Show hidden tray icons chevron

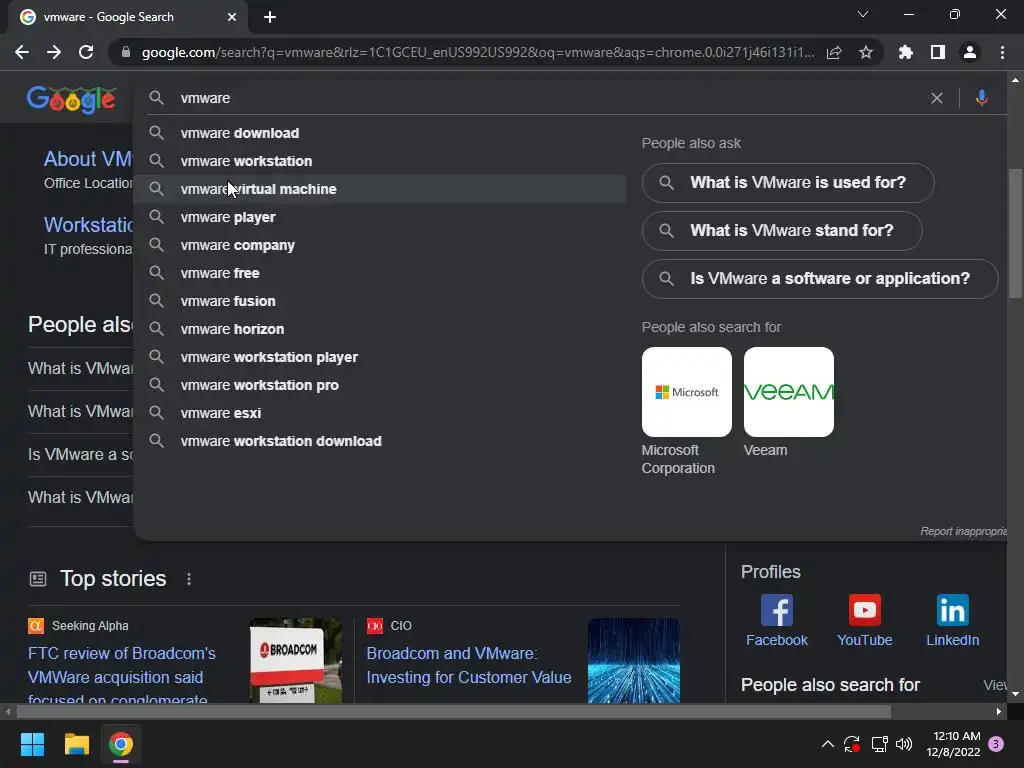pyautogui.click(x=827, y=744)
